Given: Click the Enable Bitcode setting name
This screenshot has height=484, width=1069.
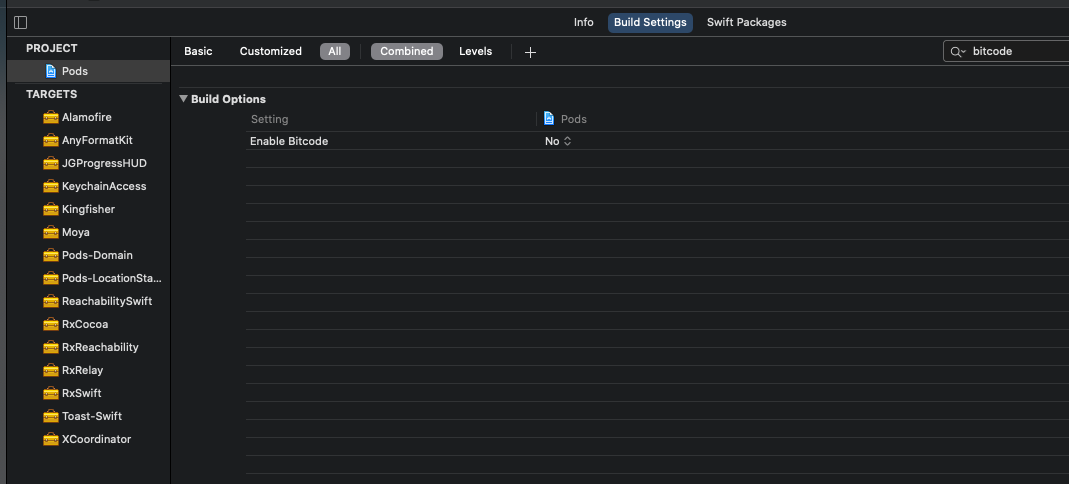Looking at the screenshot, I should pos(289,141).
